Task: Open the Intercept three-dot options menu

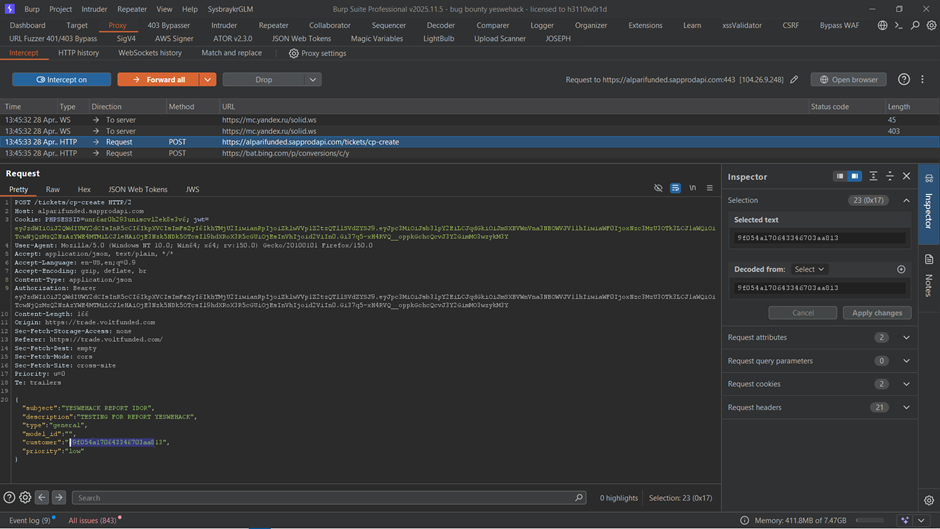Action: click(x=923, y=79)
